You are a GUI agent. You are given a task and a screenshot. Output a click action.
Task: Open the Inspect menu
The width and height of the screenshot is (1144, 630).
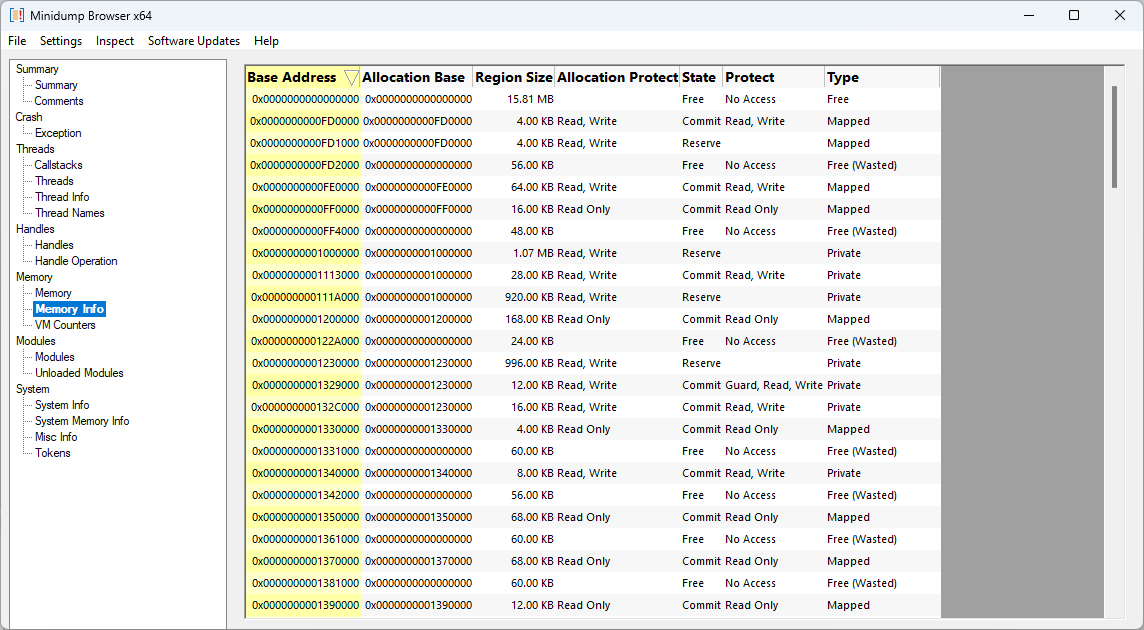[x=115, y=41]
